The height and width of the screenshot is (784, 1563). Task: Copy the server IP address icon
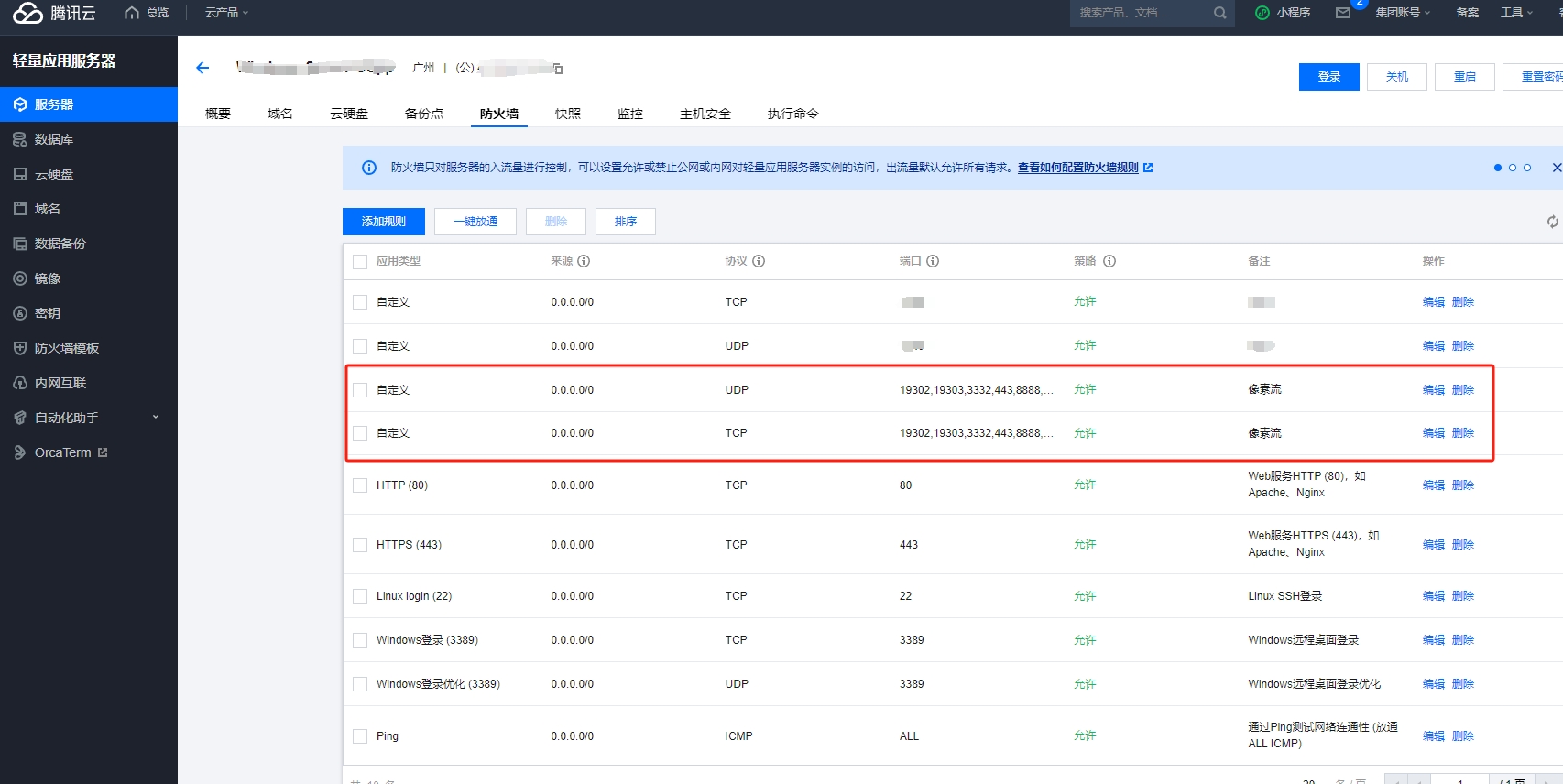pos(558,69)
